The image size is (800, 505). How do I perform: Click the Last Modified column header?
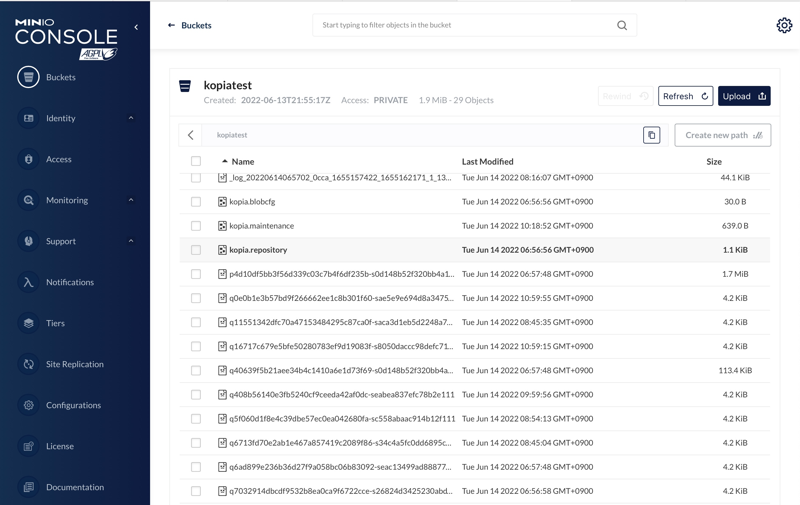(487, 161)
